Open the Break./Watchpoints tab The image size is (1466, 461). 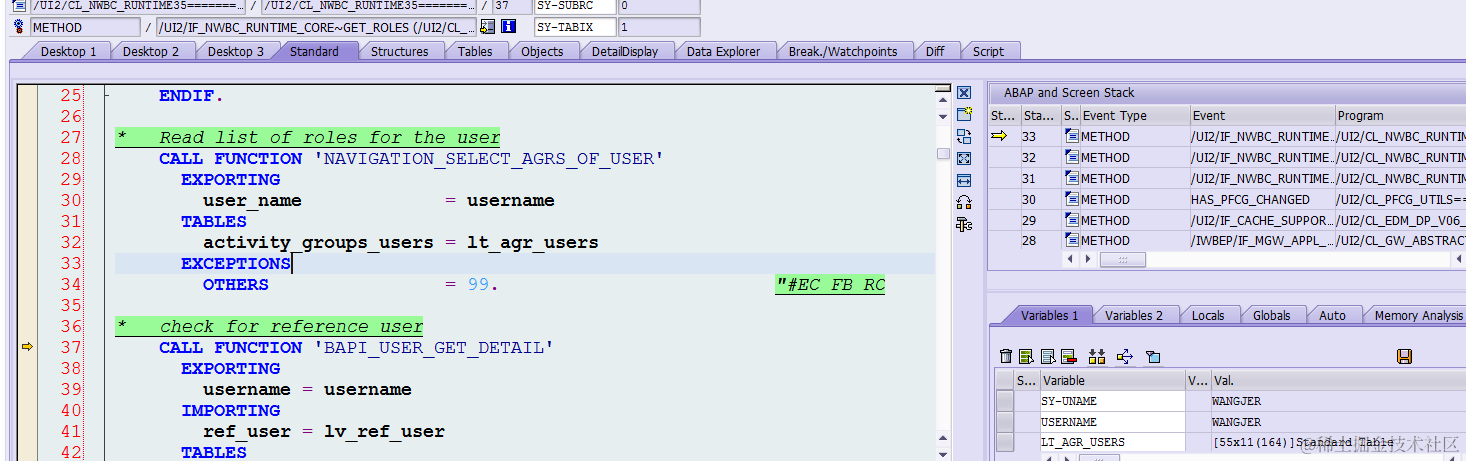point(843,51)
